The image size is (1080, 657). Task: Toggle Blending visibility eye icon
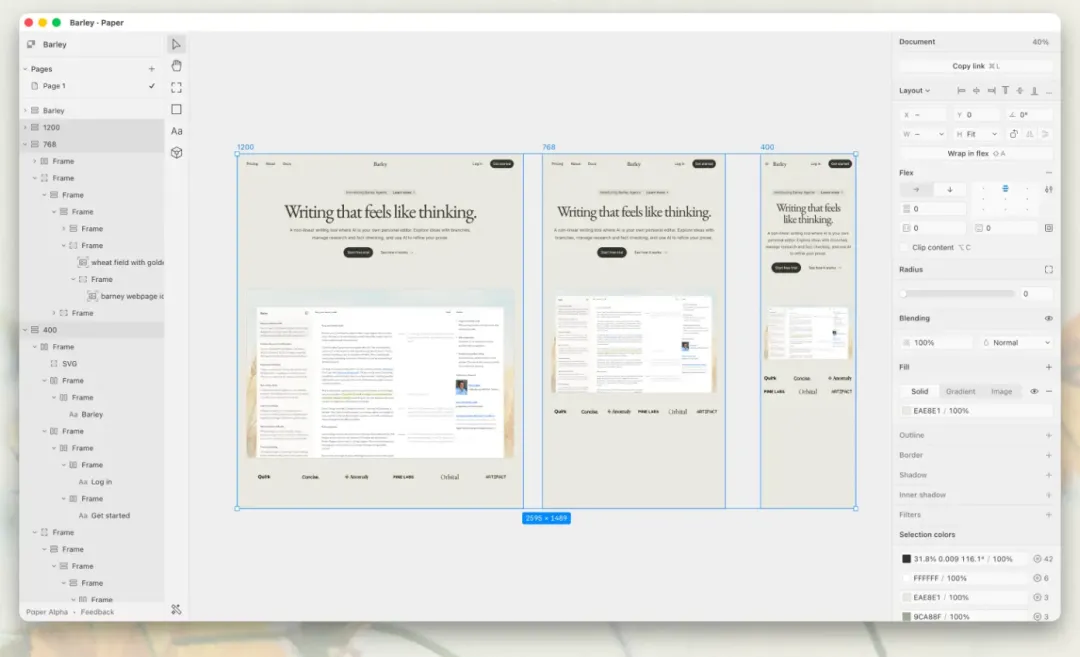(x=1048, y=318)
